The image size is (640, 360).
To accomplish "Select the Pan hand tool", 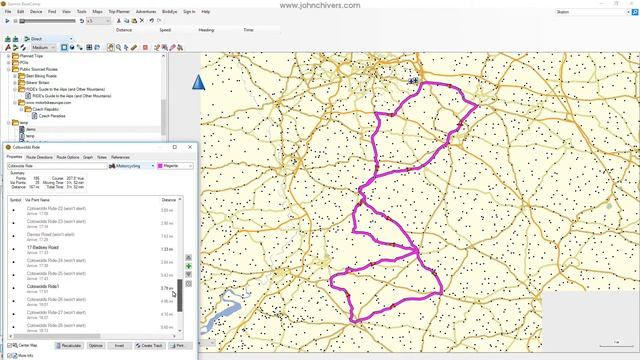I will click(x=111, y=48).
